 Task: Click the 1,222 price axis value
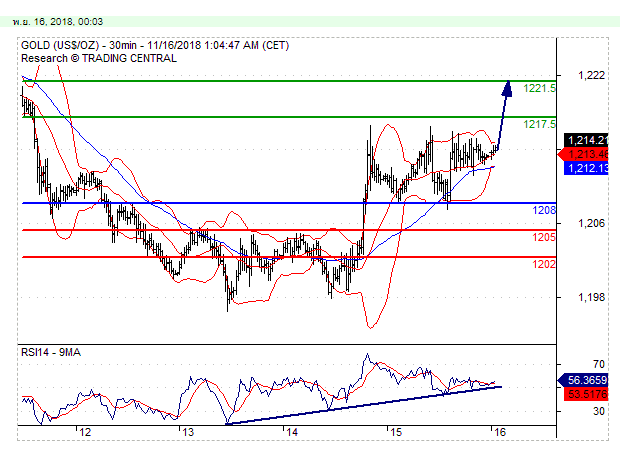coord(591,75)
